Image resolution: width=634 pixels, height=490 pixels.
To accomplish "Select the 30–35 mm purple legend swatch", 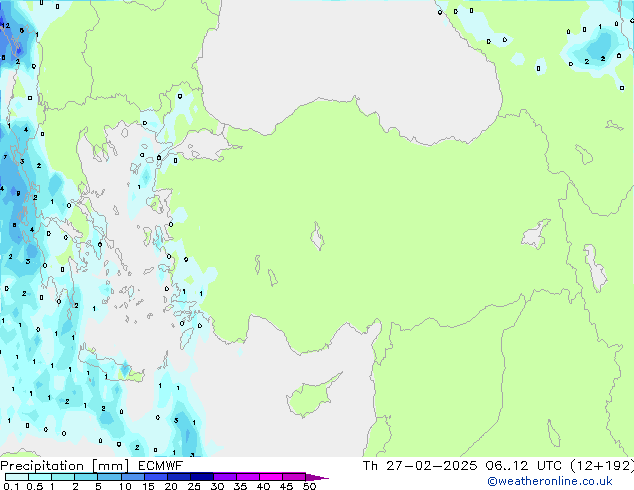I will [225, 477].
